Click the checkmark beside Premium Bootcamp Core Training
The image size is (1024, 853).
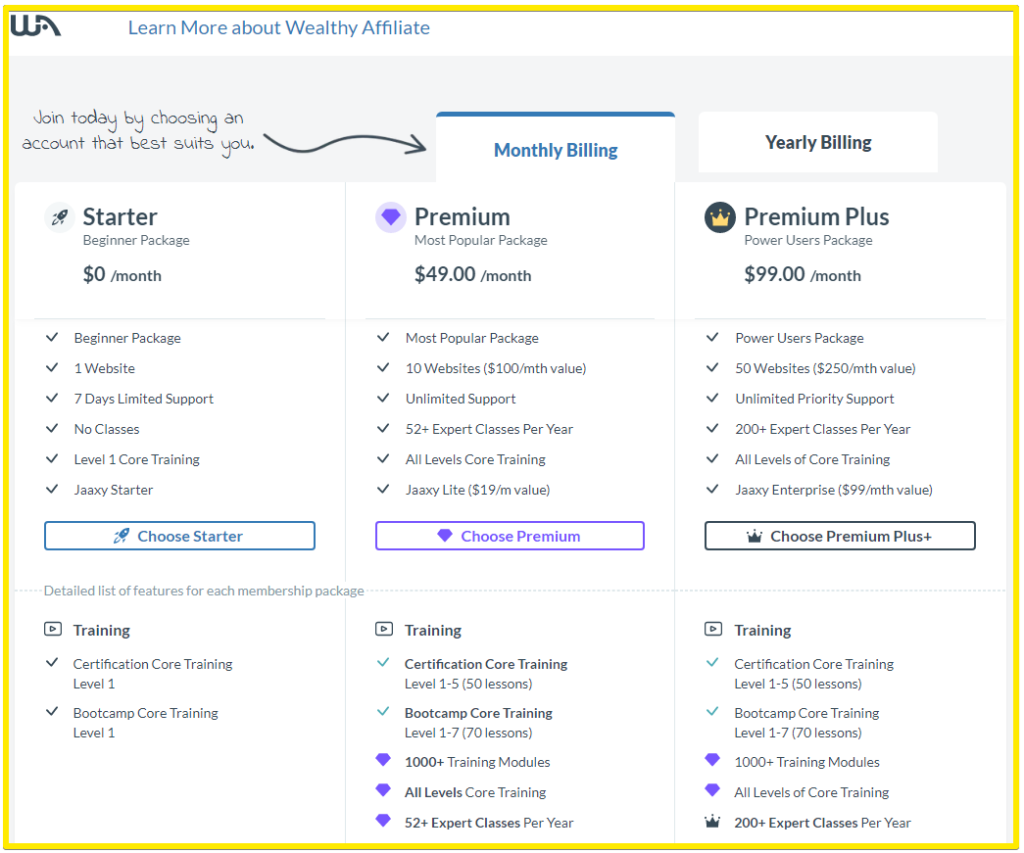[x=383, y=711]
